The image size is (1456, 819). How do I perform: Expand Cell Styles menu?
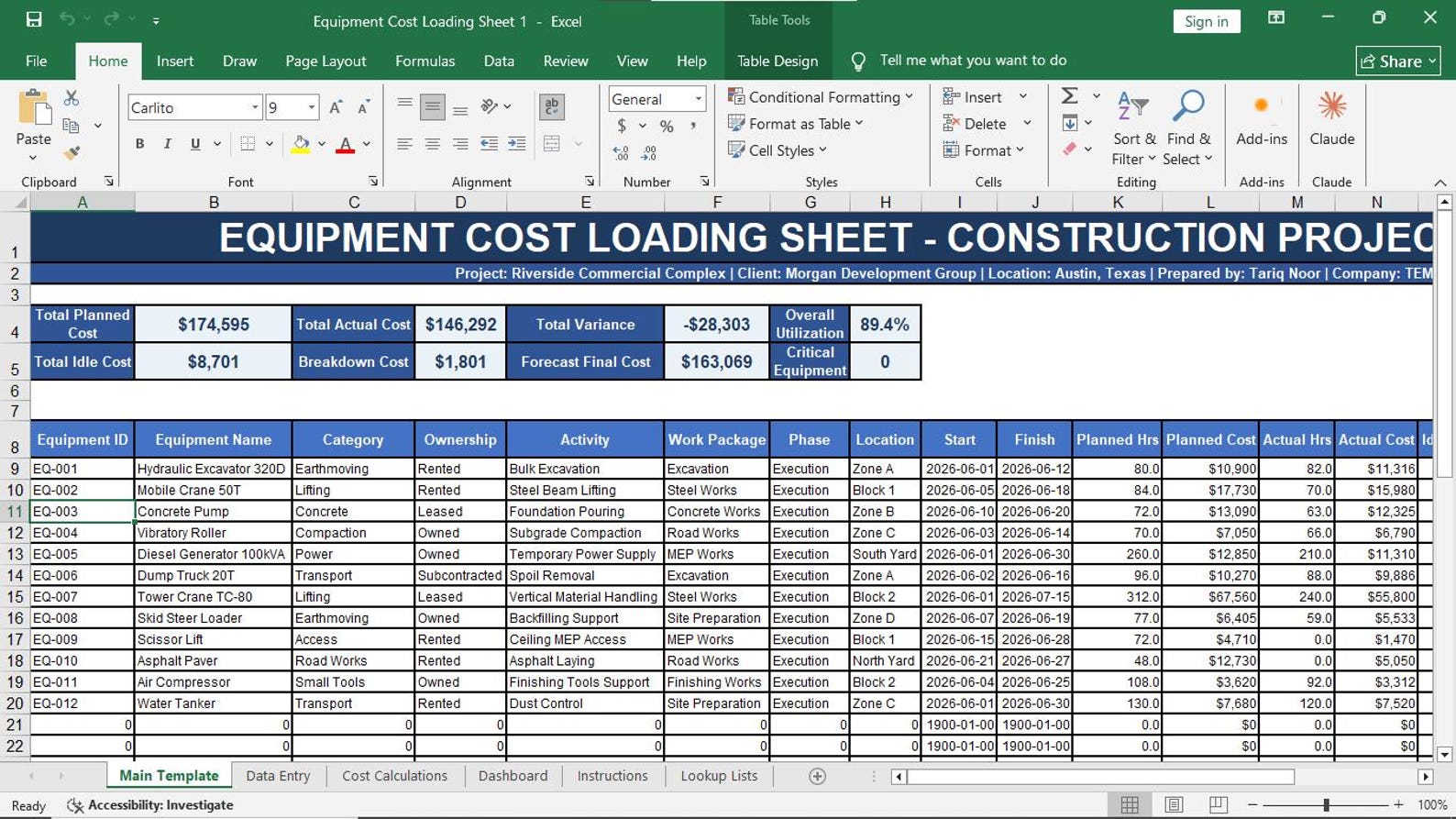[778, 150]
